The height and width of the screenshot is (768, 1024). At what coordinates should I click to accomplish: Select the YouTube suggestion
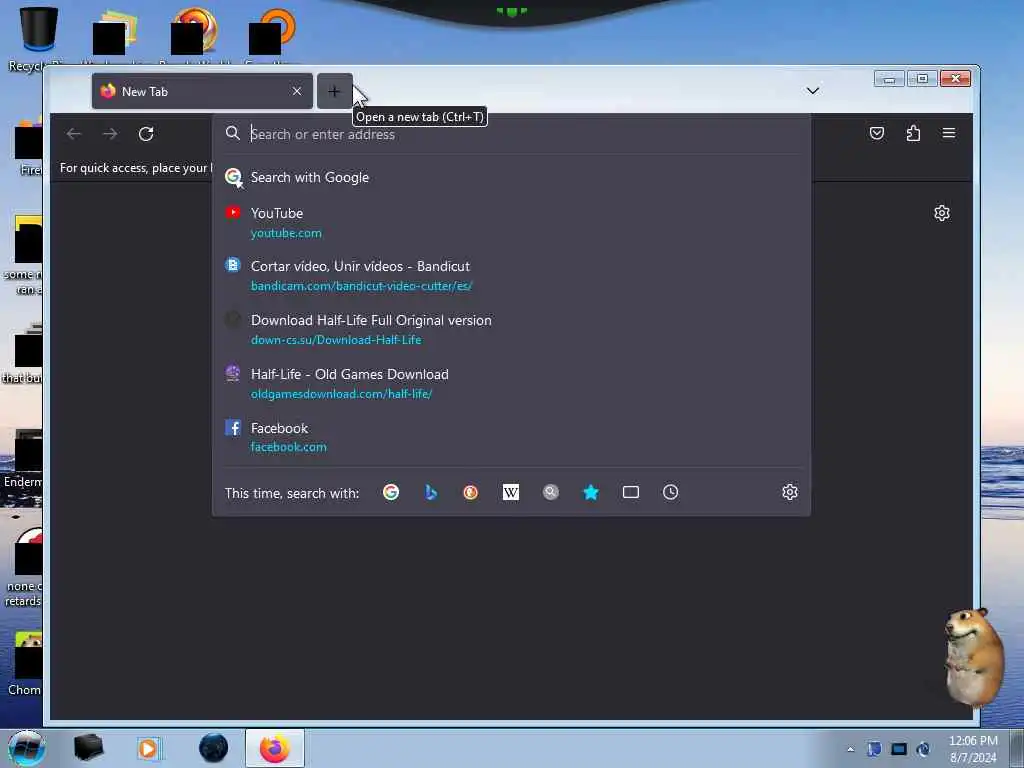(x=511, y=223)
